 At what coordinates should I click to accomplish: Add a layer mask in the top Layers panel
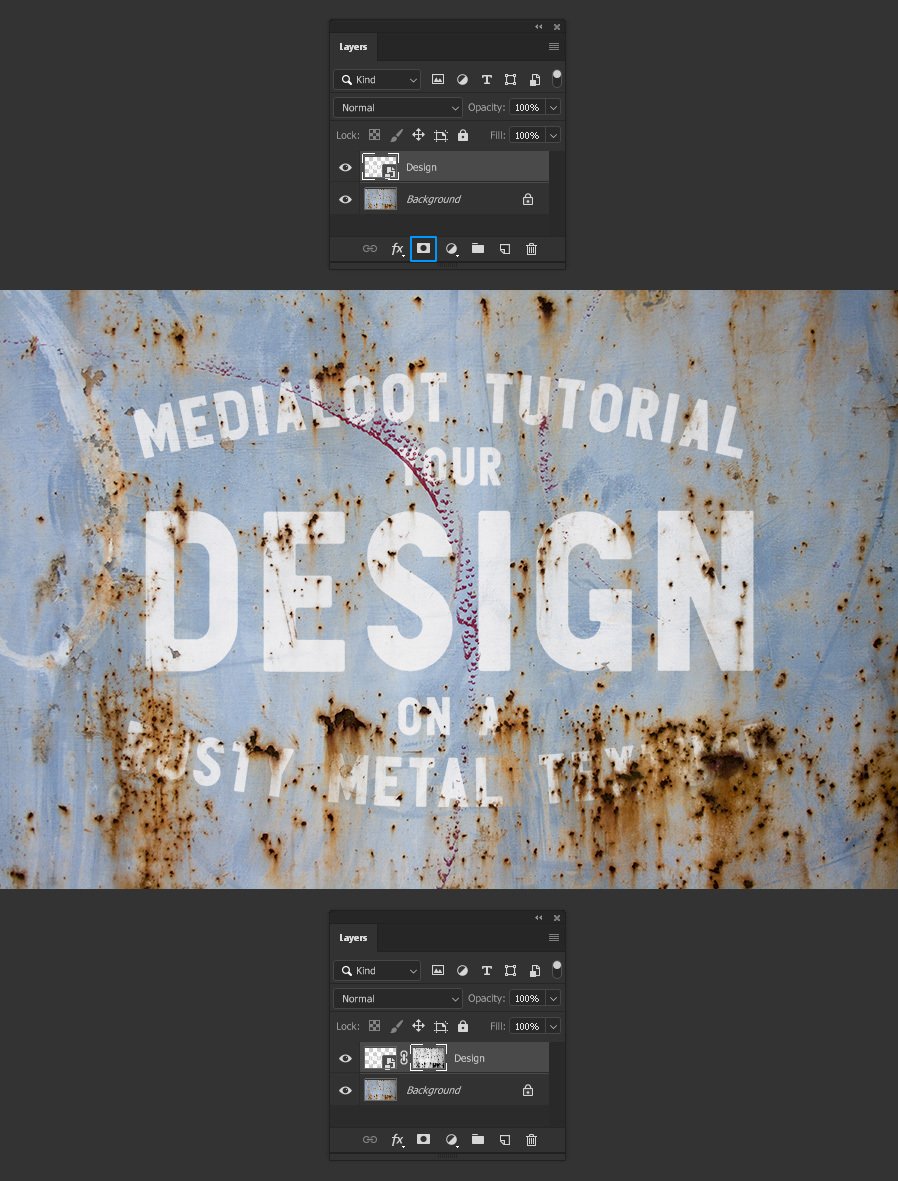point(423,249)
